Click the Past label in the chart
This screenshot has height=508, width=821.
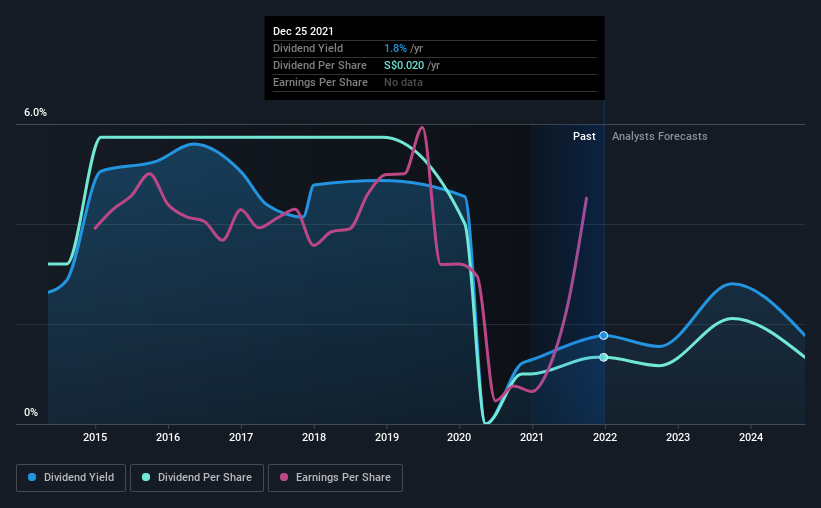(x=584, y=136)
